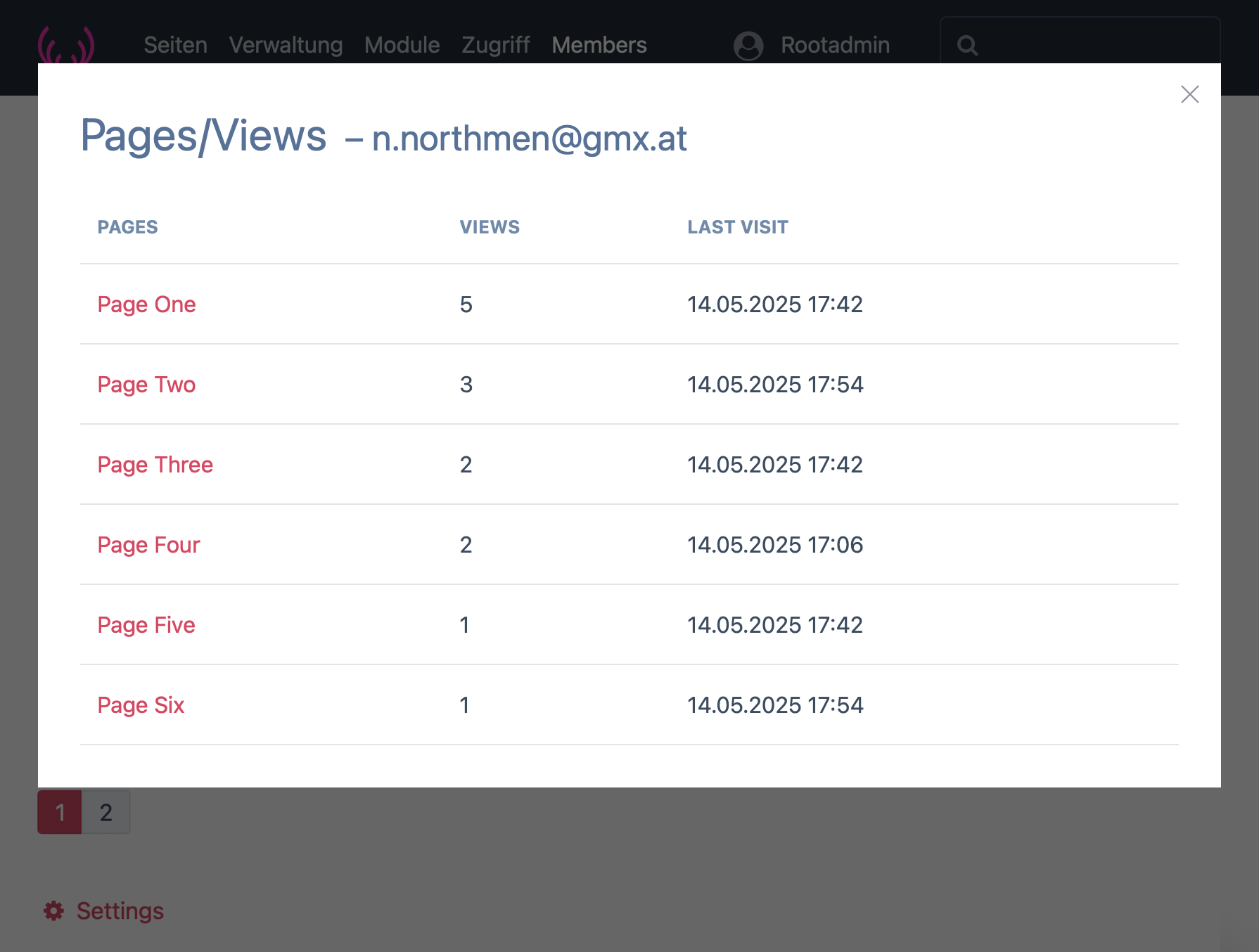
Task: Select Page Six's view count 1
Action: point(464,705)
